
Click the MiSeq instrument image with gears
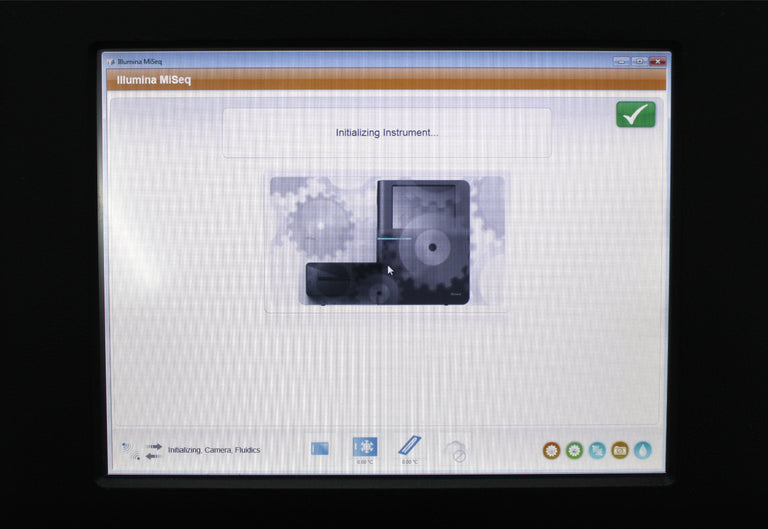tap(387, 241)
